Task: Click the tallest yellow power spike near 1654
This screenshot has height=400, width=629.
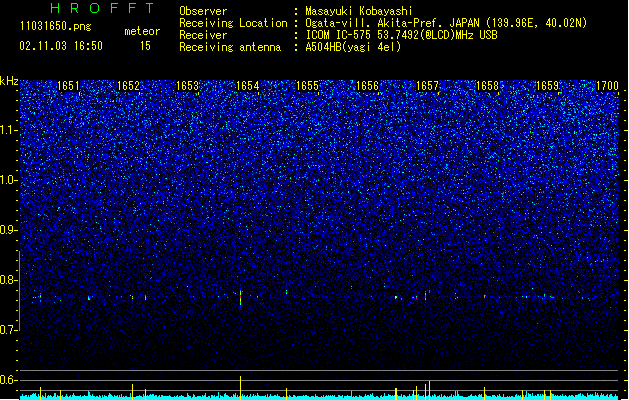Action: 240,388
